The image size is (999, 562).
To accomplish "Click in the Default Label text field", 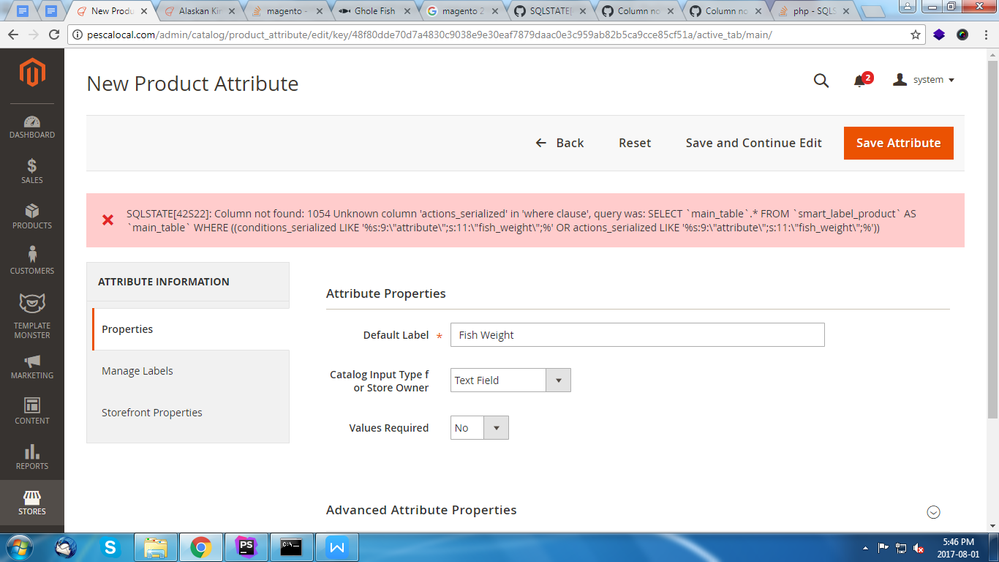I will [x=637, y=335].
